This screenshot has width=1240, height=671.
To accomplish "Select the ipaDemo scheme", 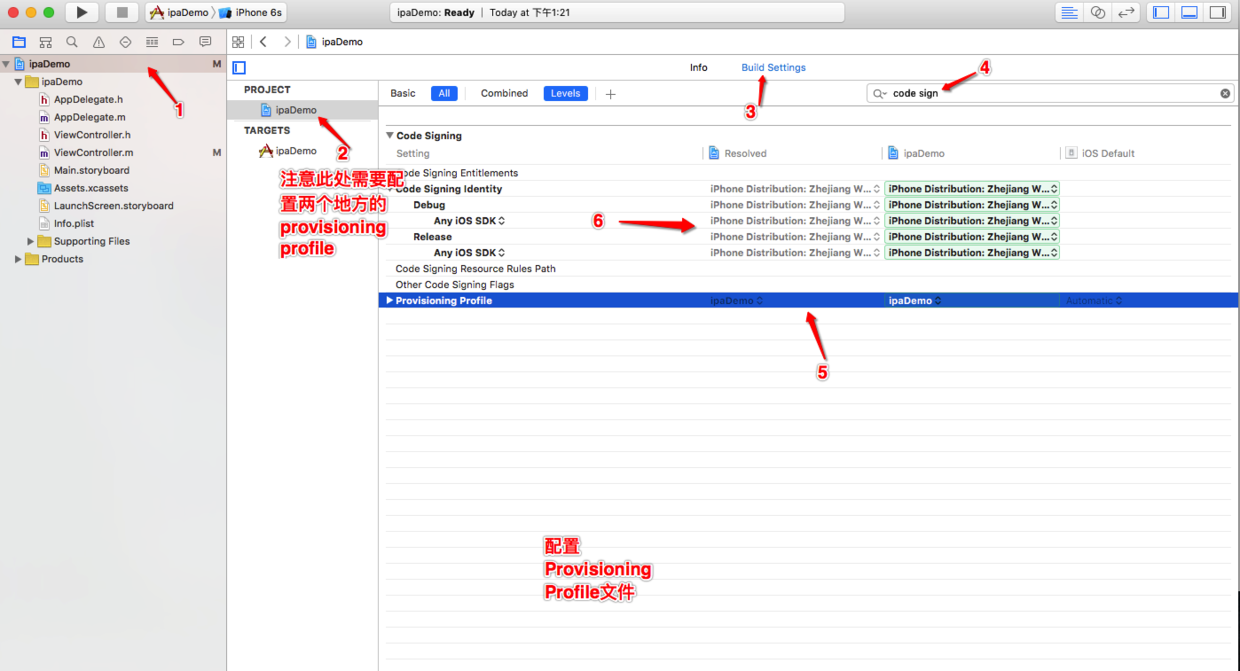I will pyautogui.click(x=179, y=12).
